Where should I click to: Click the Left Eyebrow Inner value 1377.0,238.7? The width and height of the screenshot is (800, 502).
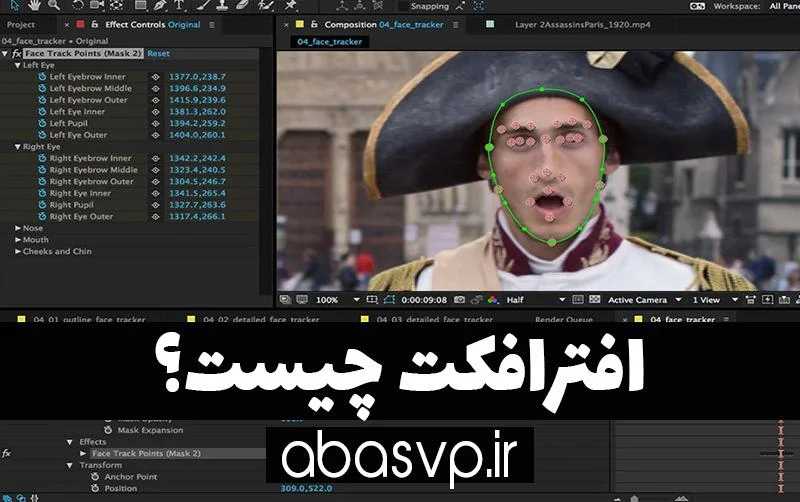pos(197,77)
